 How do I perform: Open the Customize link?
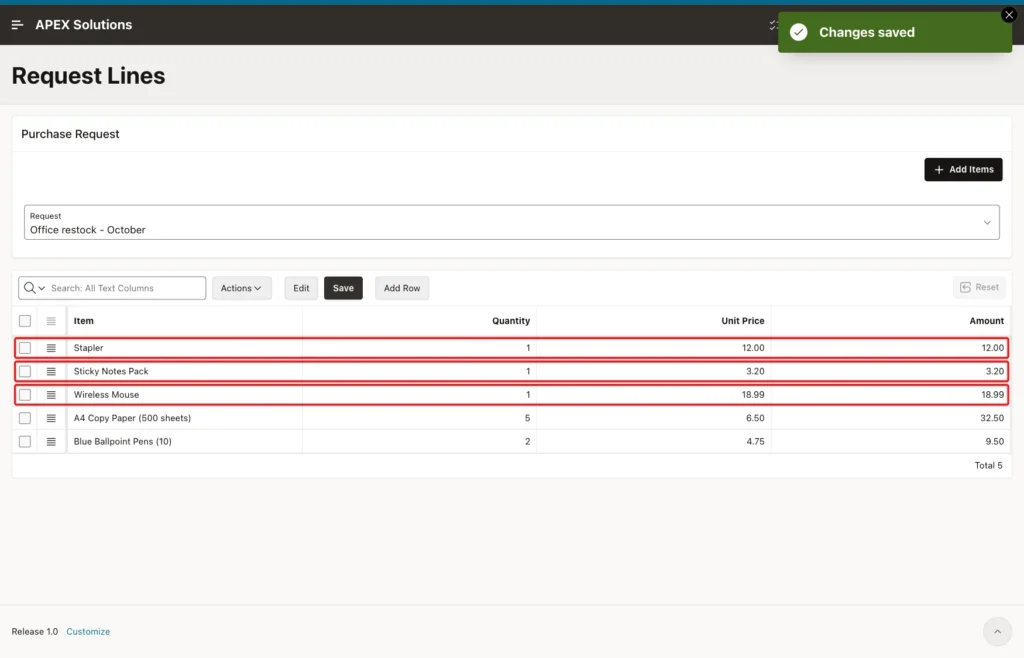pyautogui.click(x=88, y=631)
